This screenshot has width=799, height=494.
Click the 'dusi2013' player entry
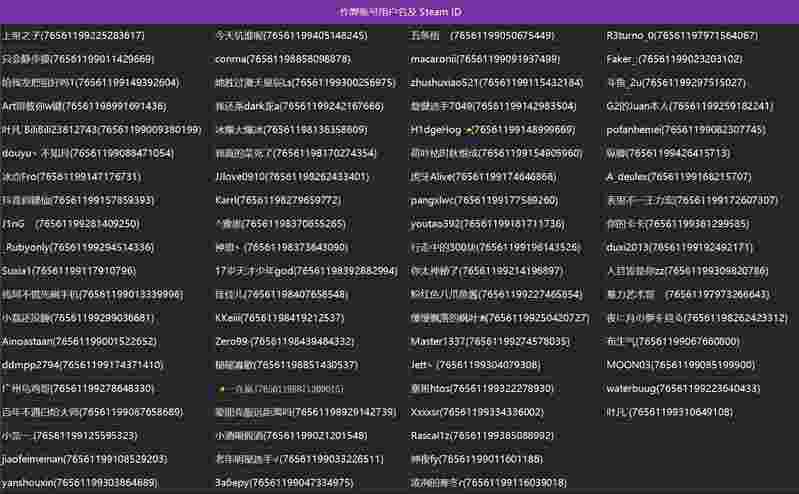[x=679, y=248]
